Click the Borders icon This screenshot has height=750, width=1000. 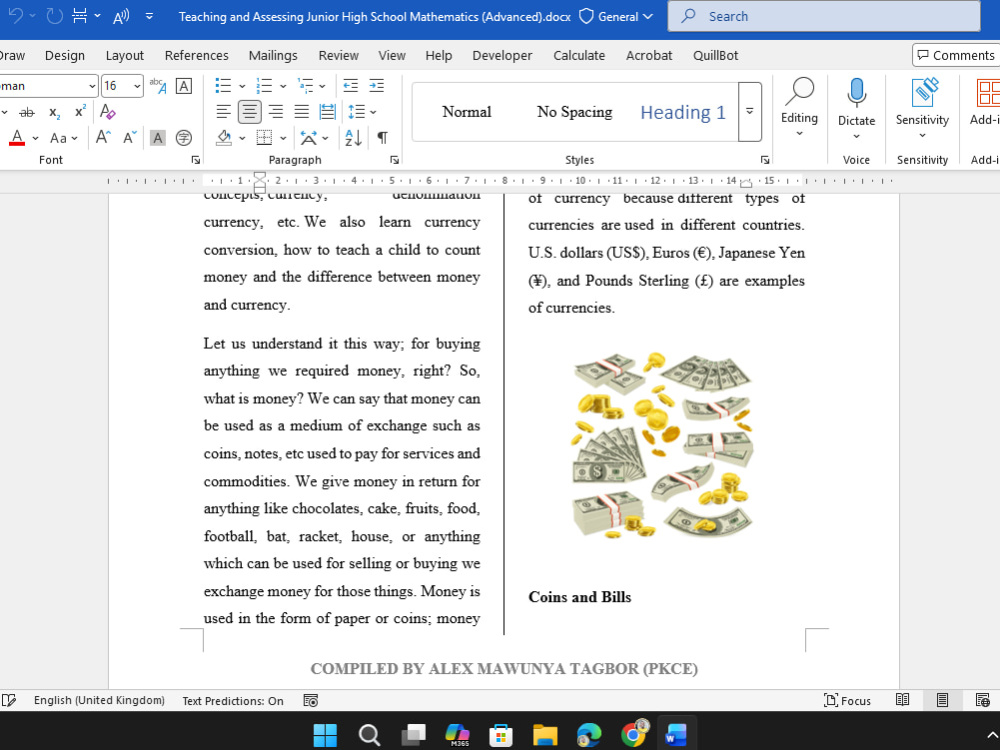pyautogui.click(x=264, y=138)
